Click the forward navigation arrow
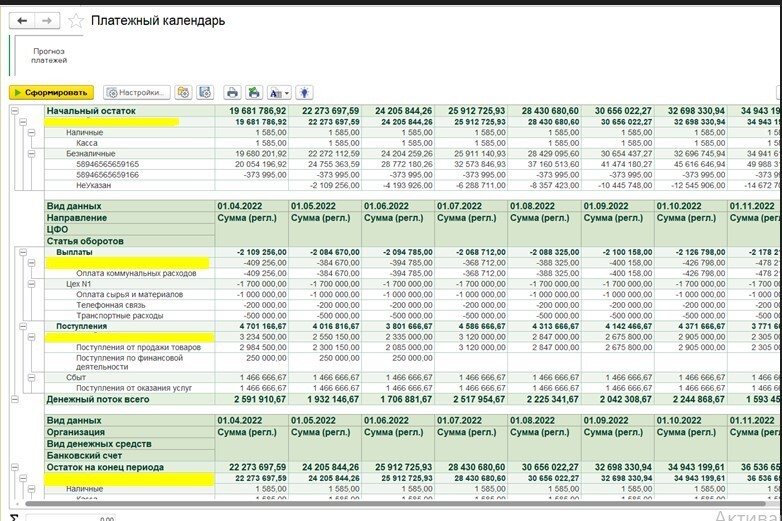 [46, 20]
